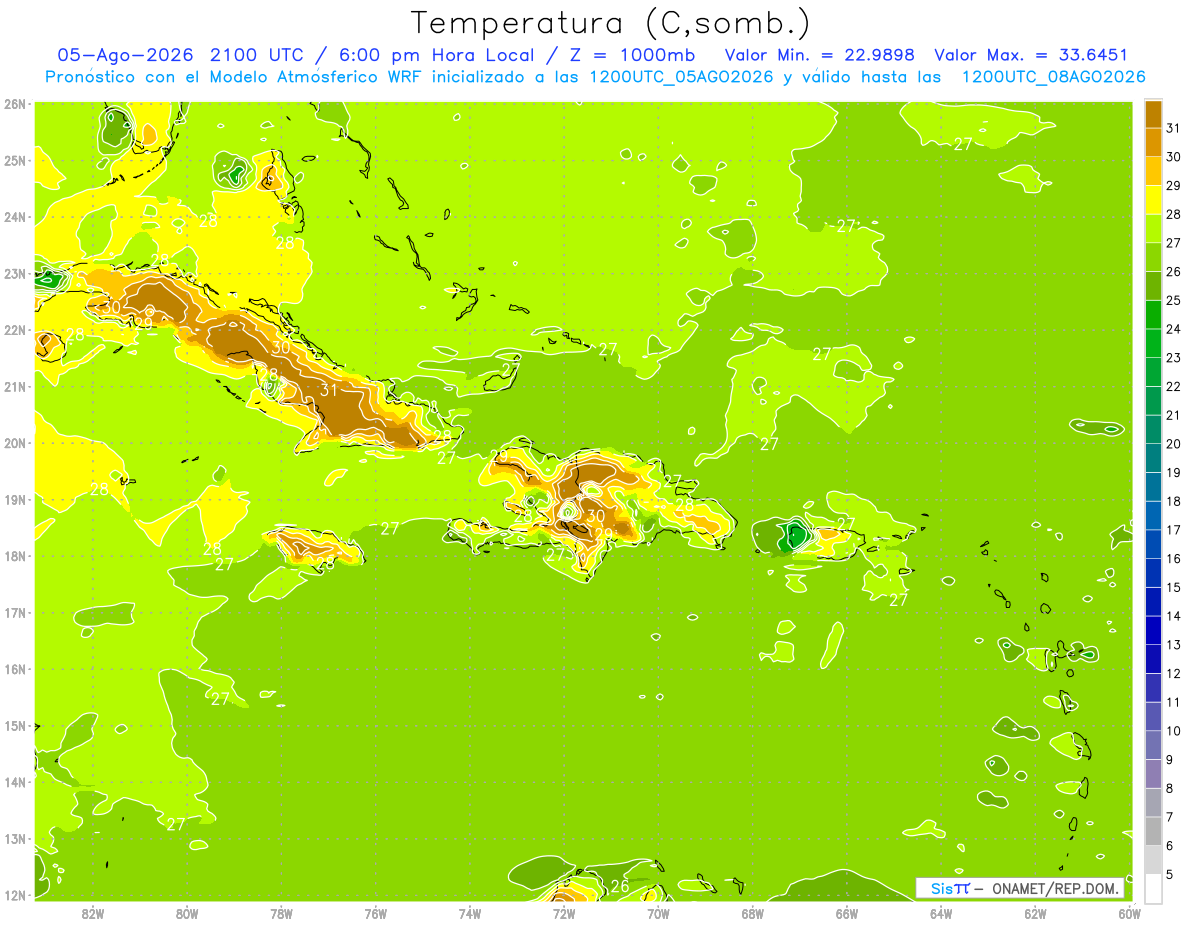Click the '76W' longitude axis label
Image resolution: width=1200 pixels, height=927 pixels.
pyautogui.click(x=375, y=913)
